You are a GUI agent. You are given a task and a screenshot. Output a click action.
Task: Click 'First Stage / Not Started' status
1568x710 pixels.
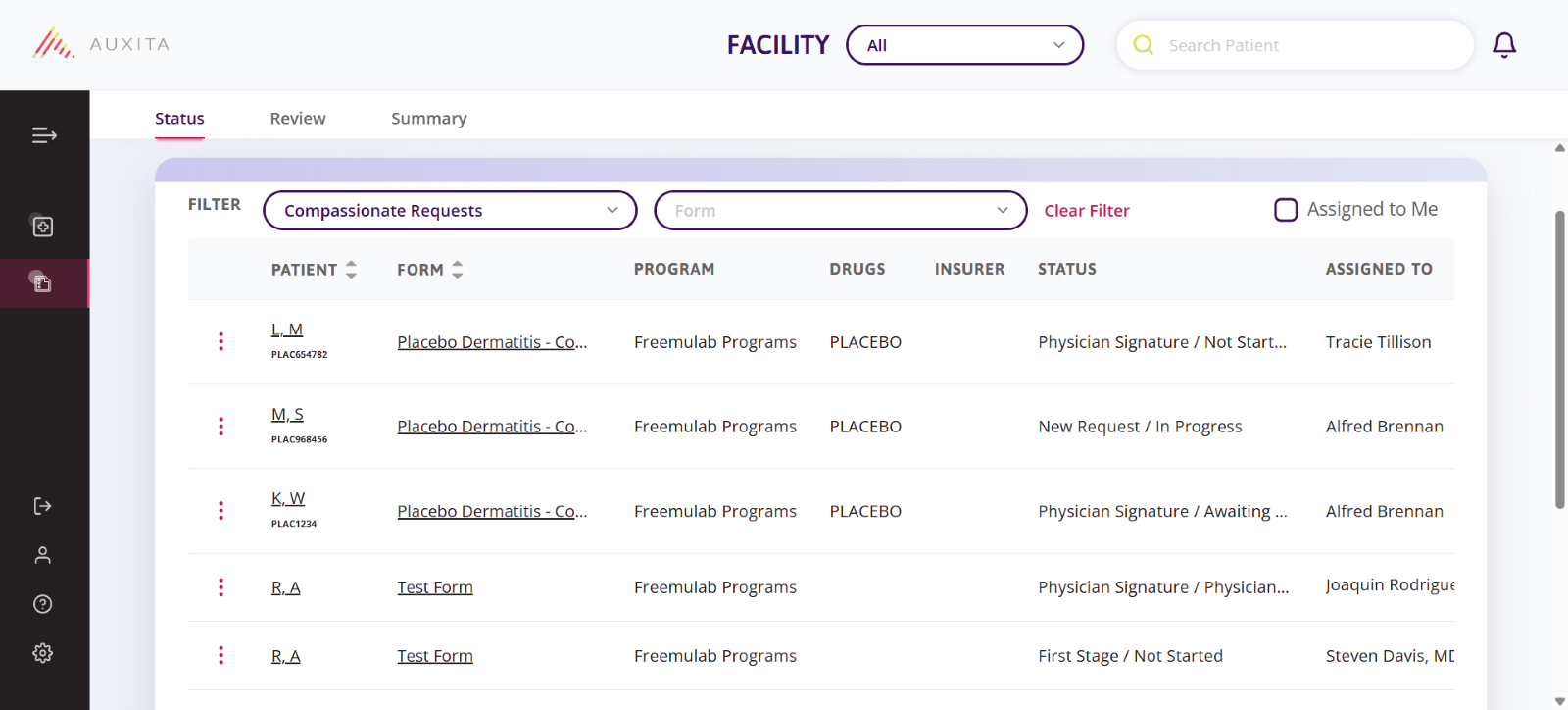click(1130, 656)
